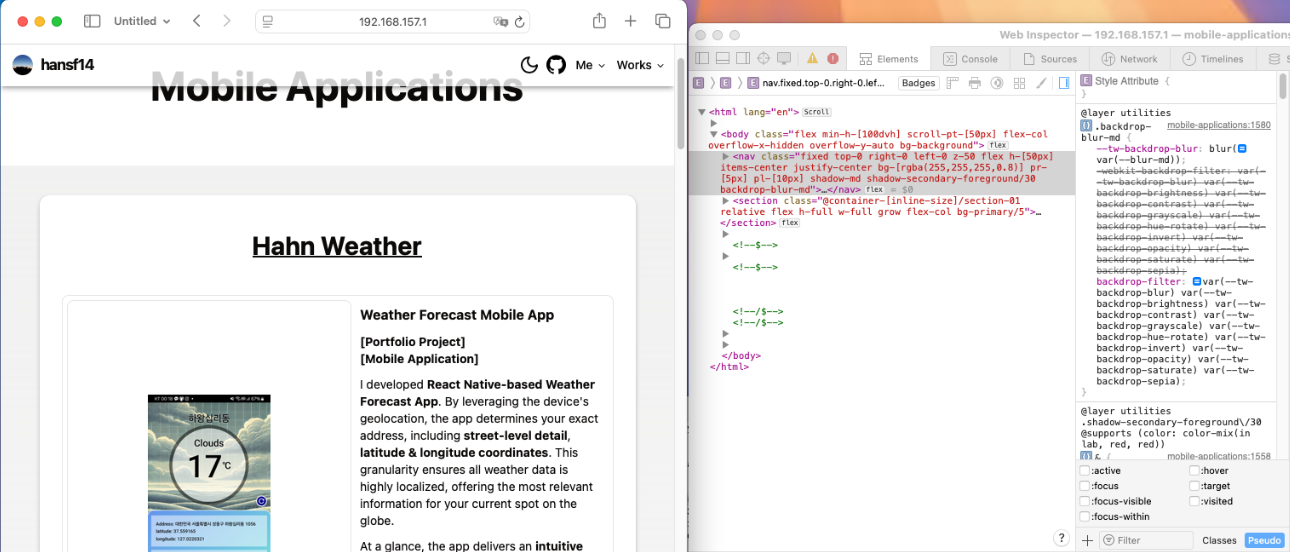Reload the page from address bar

pos(518,21)
